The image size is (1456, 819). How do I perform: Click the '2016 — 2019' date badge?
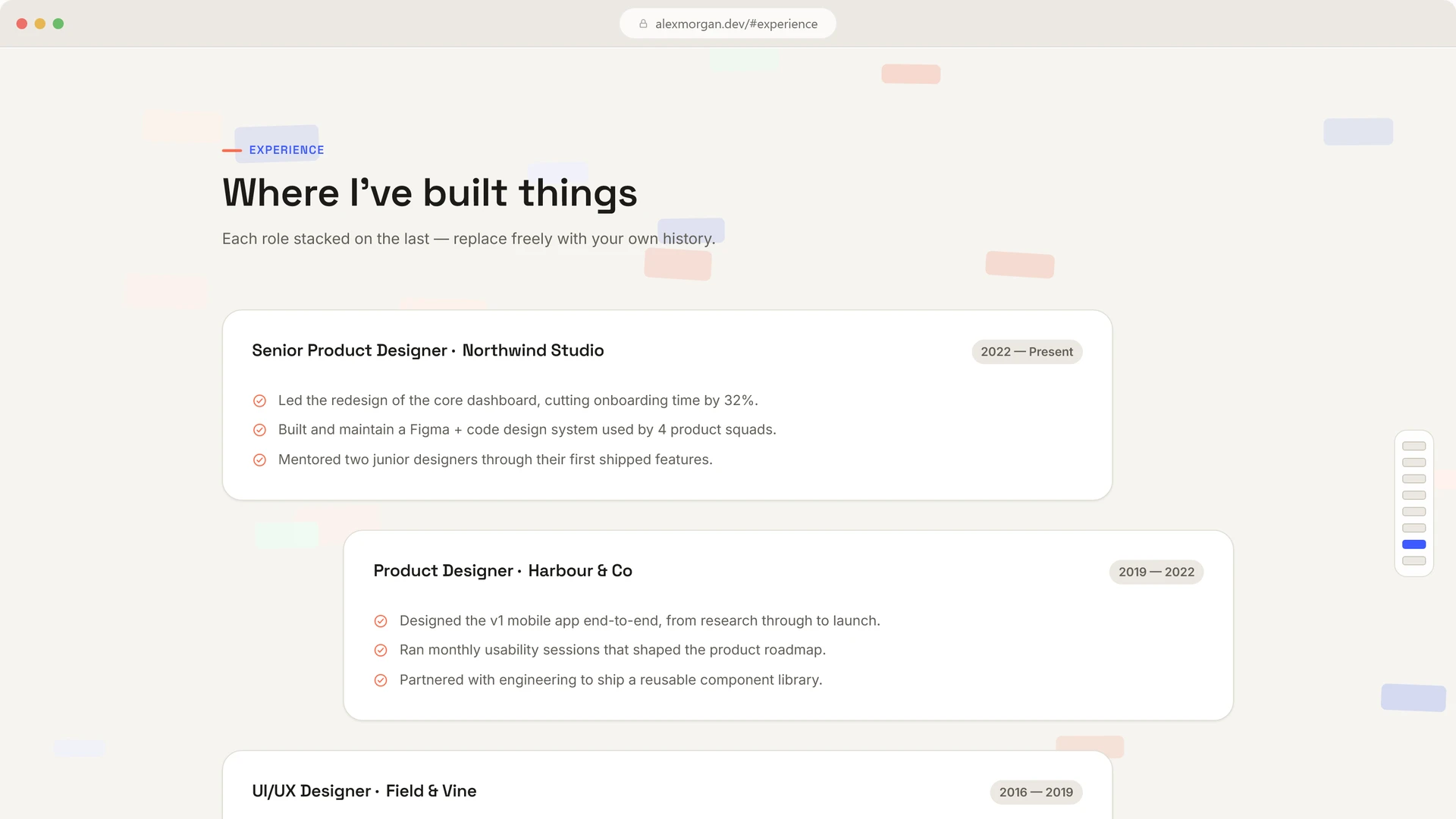(1036, 792)
